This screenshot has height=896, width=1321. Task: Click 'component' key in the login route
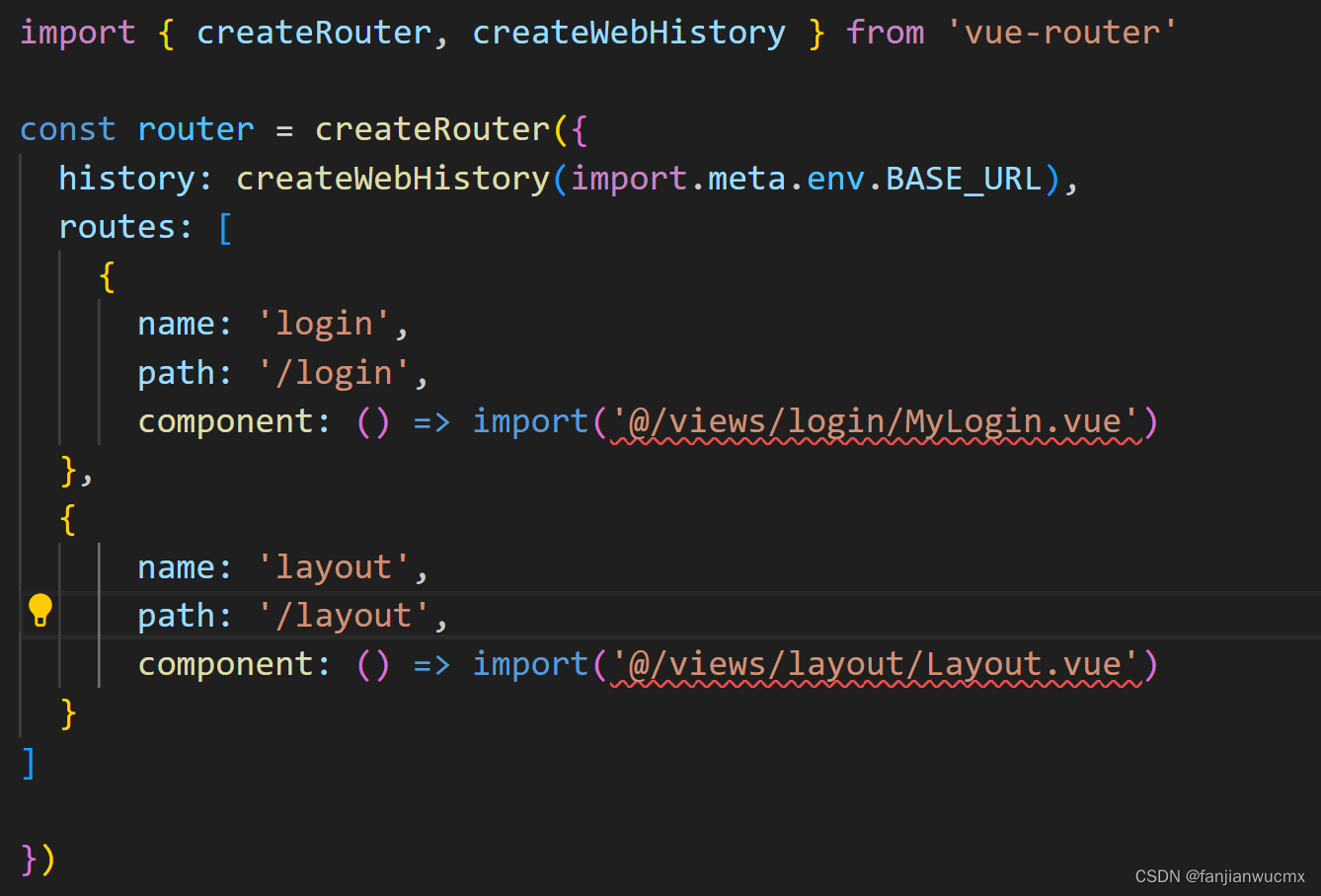pyautogui.click(x=225, y=421)
